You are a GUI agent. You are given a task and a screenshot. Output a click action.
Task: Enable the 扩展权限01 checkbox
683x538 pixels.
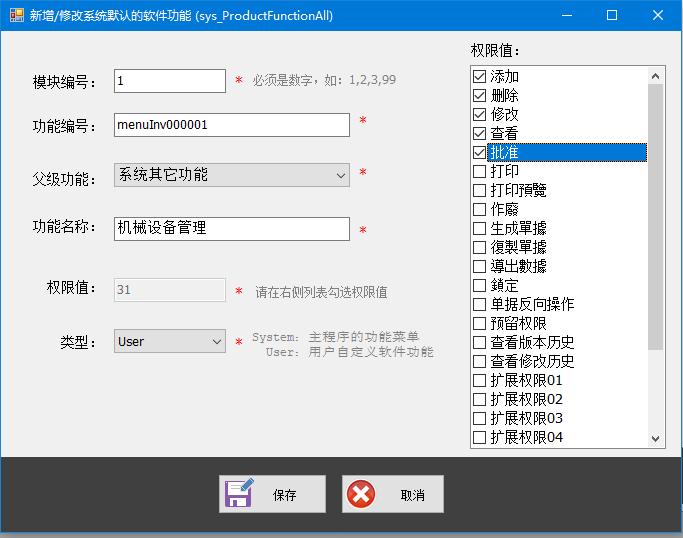click(x=480, y=380)
